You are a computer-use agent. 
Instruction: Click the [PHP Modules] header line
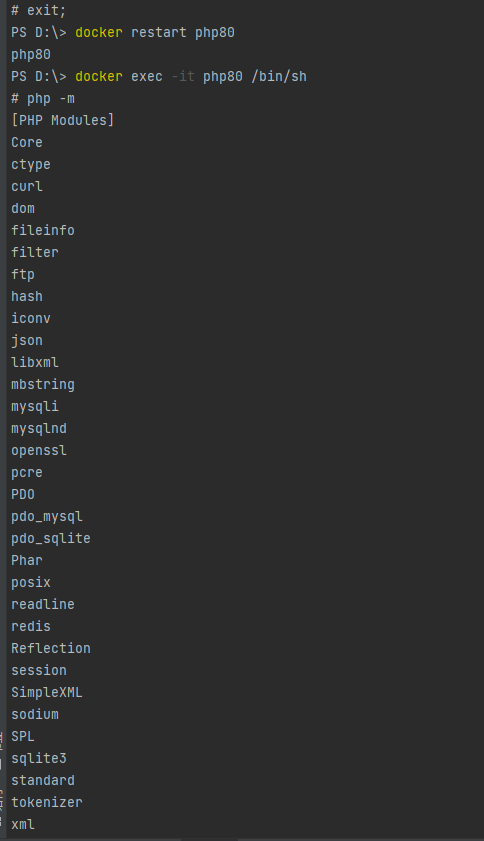coord(63,121)
